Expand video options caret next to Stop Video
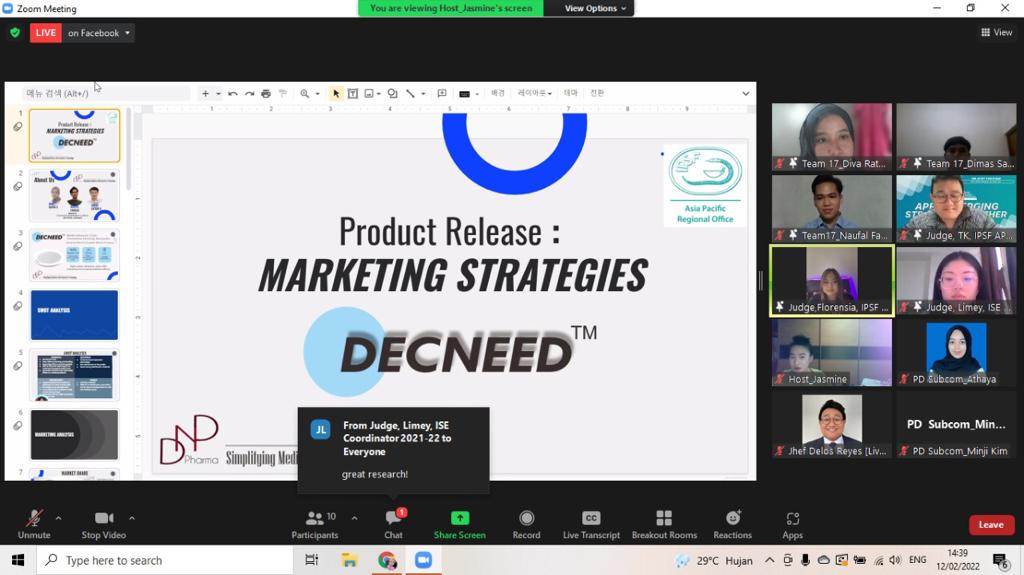Viewport: 1024px width, 575px height. point(132,518)
